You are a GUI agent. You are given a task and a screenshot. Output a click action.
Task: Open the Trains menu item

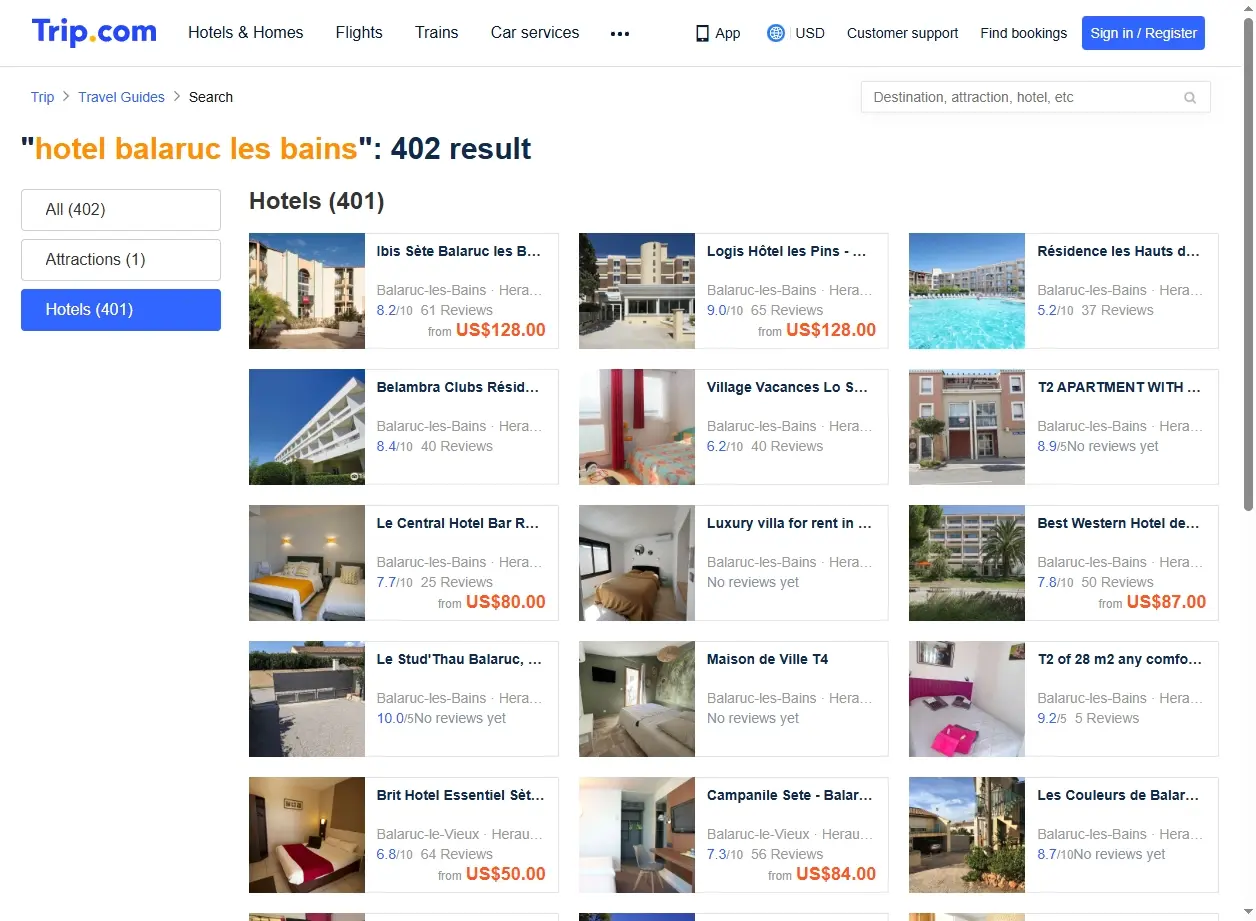[x=437, y=32]
